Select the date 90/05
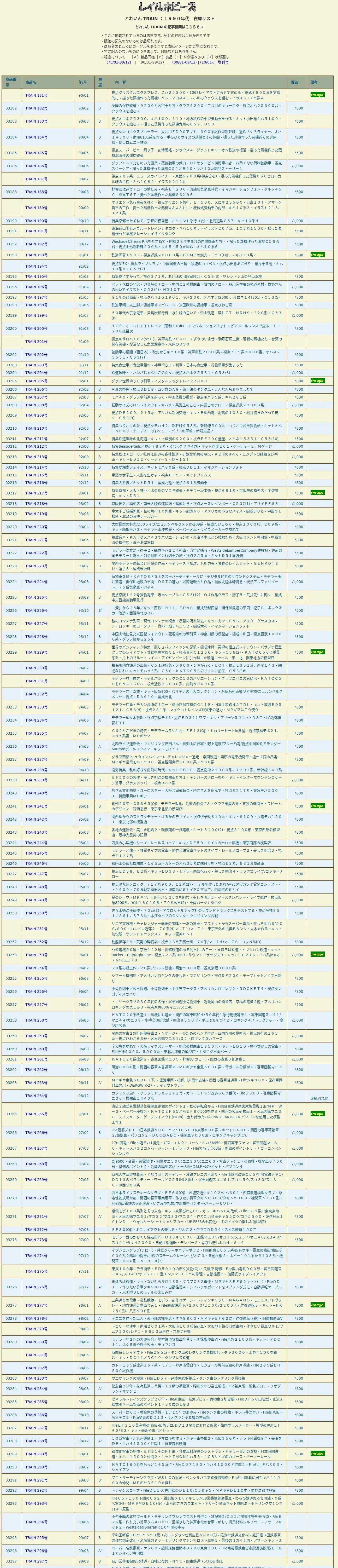Viewport: 338px width, 1568px height. [x=83, y=153]
